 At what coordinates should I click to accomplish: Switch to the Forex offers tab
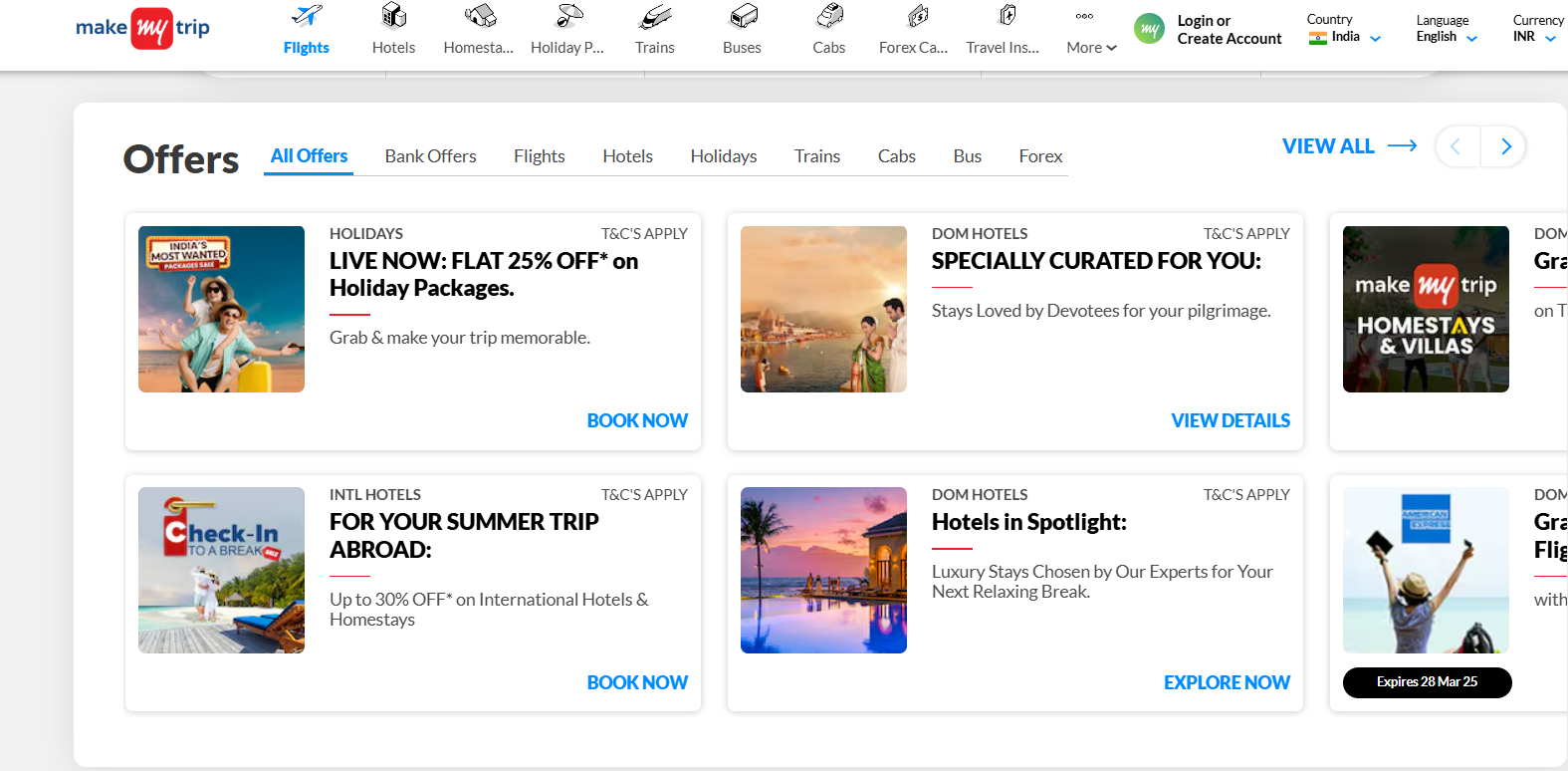pos(1041,156)
